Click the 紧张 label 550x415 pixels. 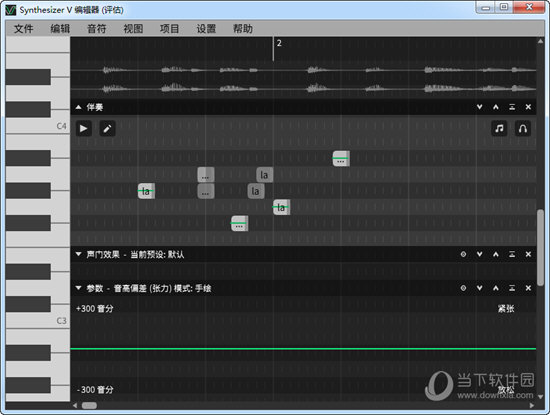point(506,309)
